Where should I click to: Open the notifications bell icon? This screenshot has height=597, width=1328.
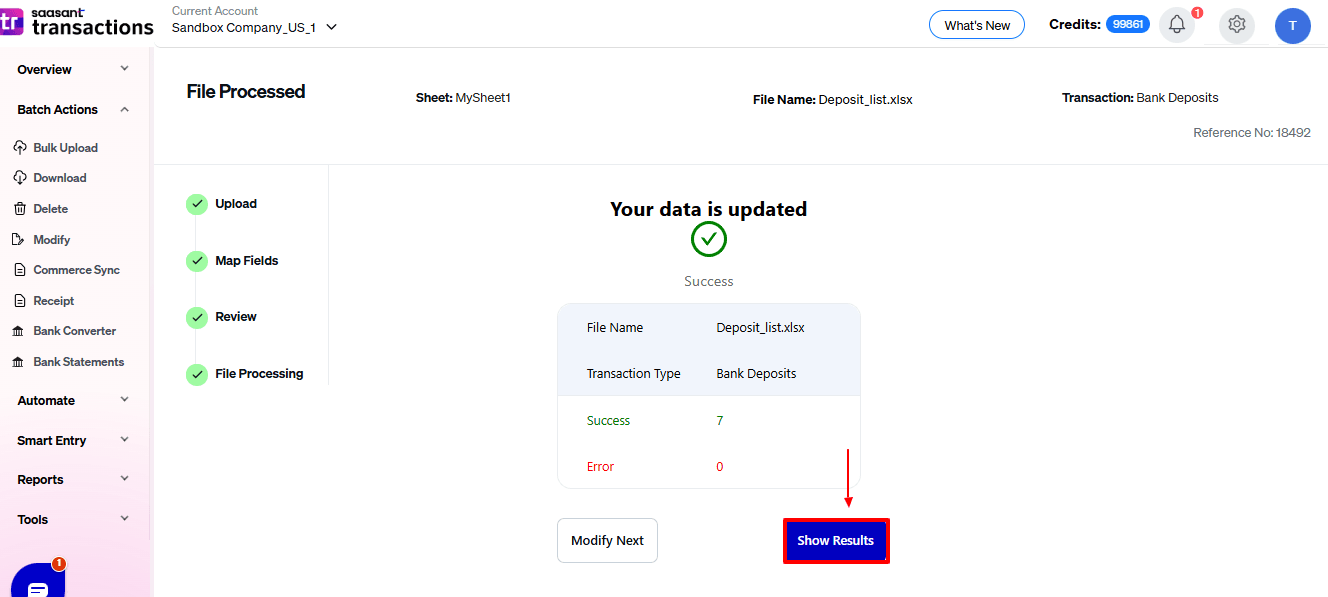(x=1177, y=25)
